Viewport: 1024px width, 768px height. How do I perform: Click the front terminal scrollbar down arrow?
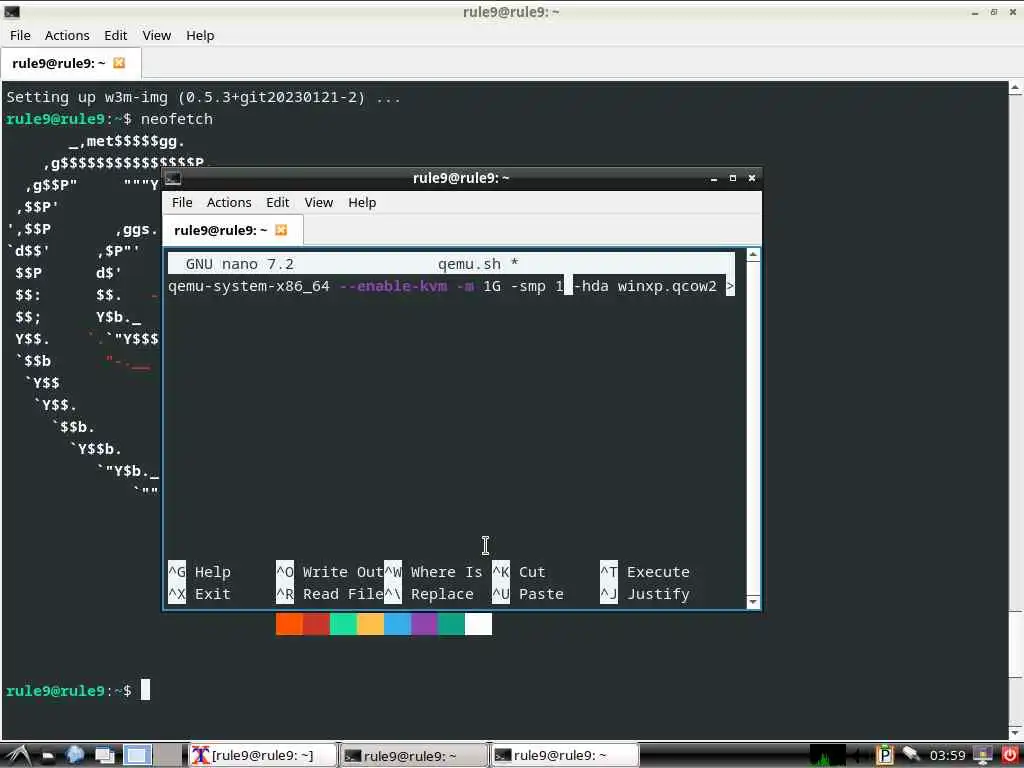pyautogui.click(x=753, y=601)
